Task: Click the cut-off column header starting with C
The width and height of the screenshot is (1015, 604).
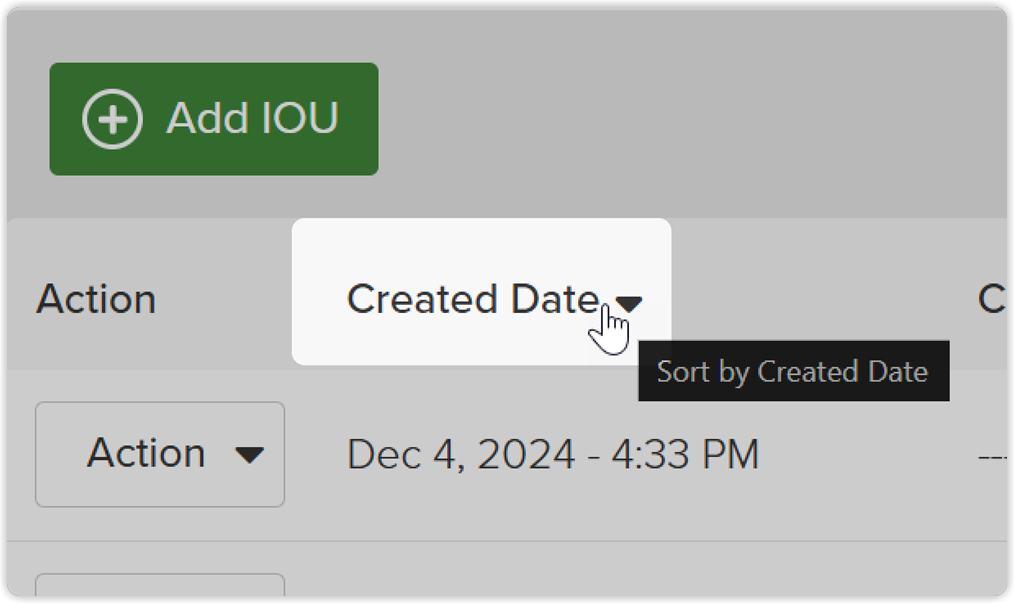Action: 992,299
